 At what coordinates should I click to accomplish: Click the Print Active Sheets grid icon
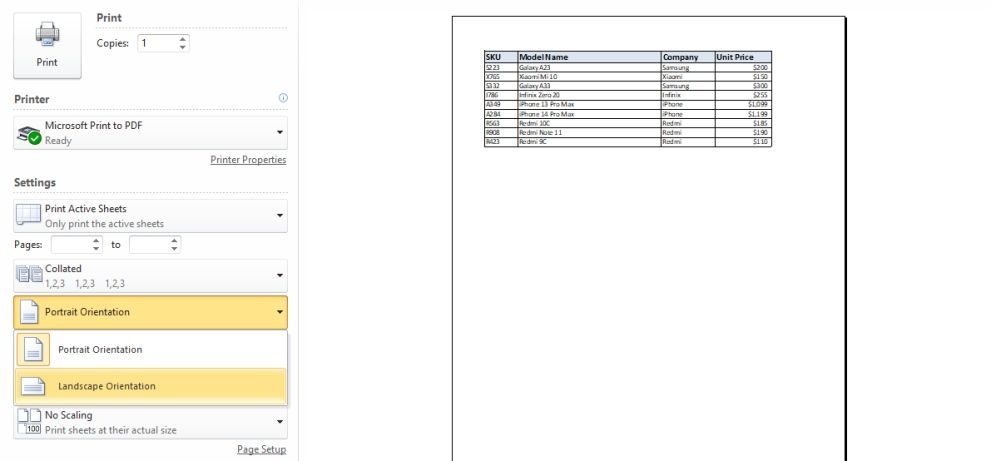click(28, 215)
